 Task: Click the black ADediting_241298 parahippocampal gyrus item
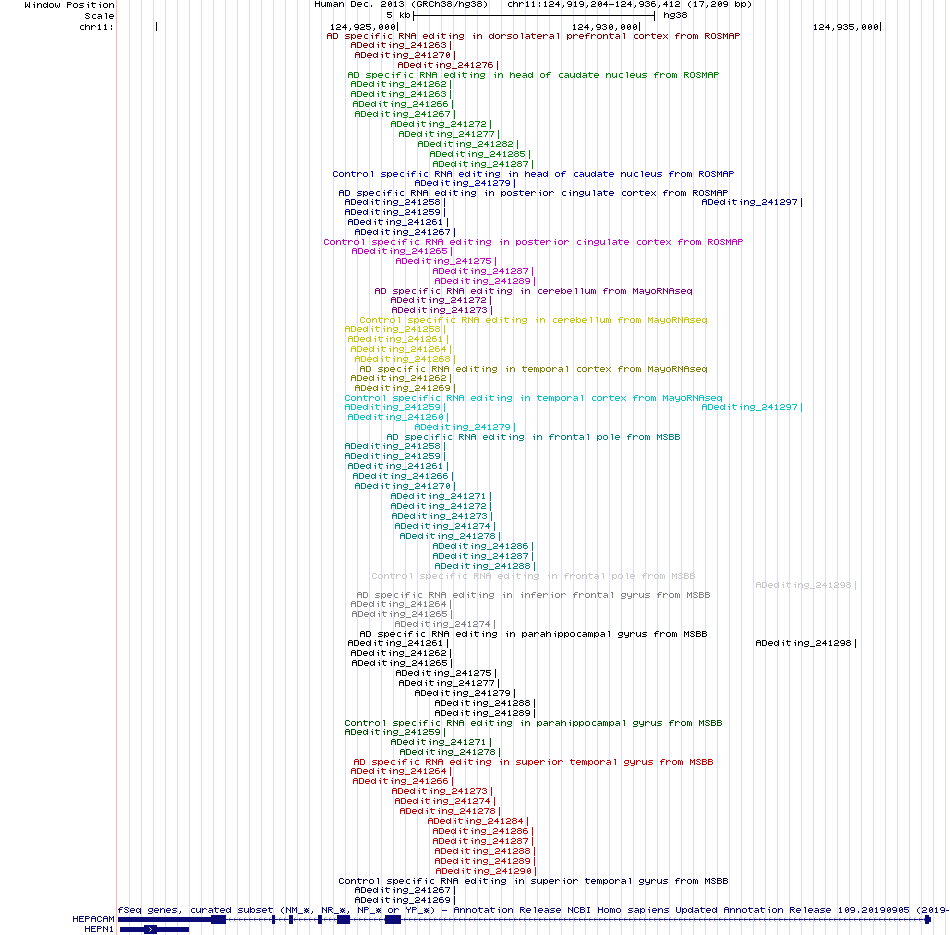coord(806,644)
